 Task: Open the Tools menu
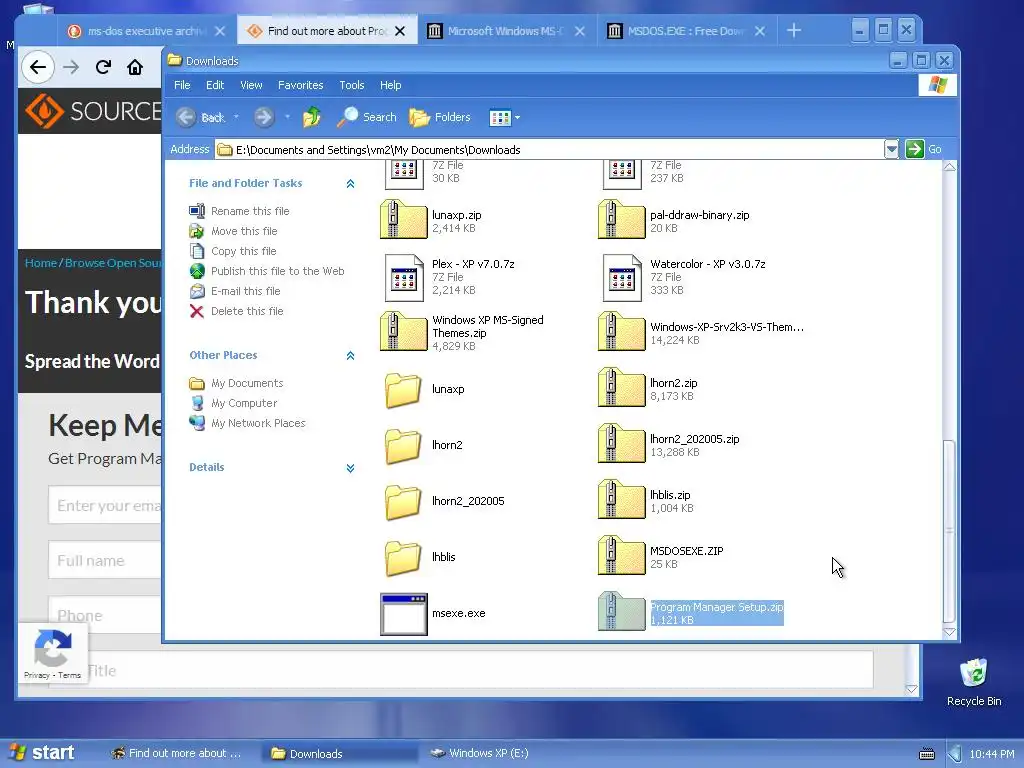351,85
